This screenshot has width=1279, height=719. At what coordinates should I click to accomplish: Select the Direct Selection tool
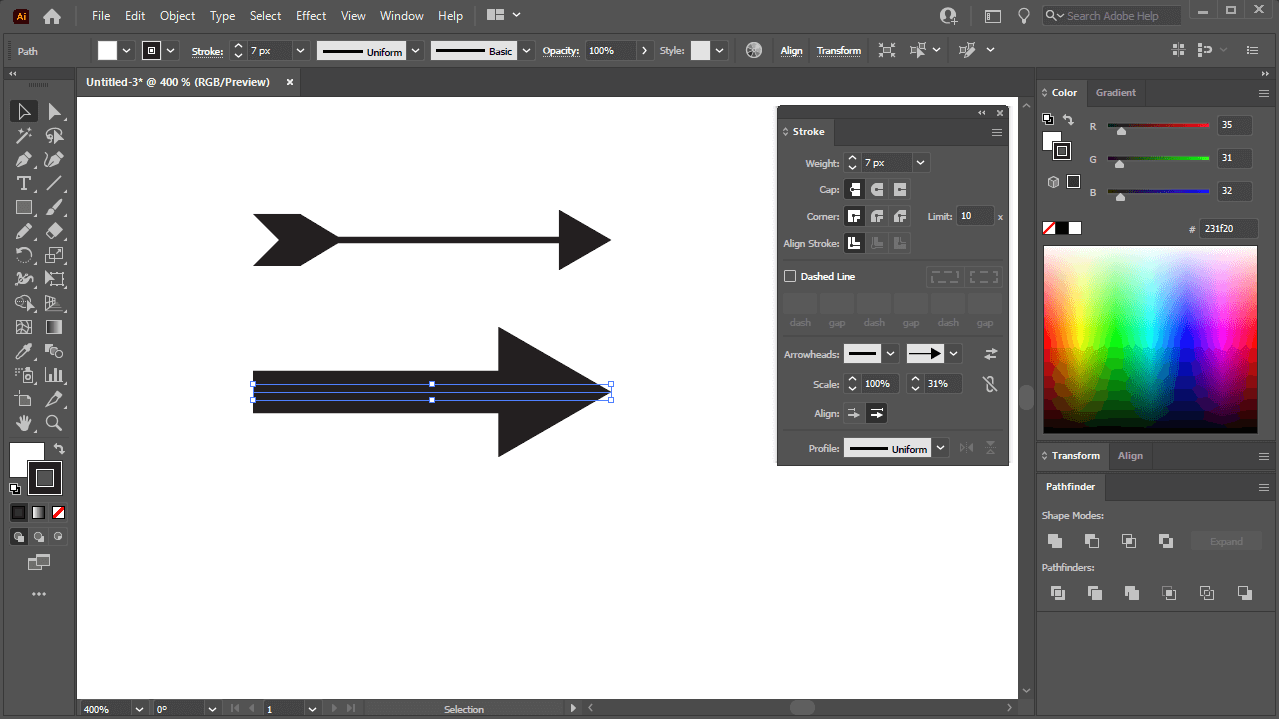click(55, 111)
